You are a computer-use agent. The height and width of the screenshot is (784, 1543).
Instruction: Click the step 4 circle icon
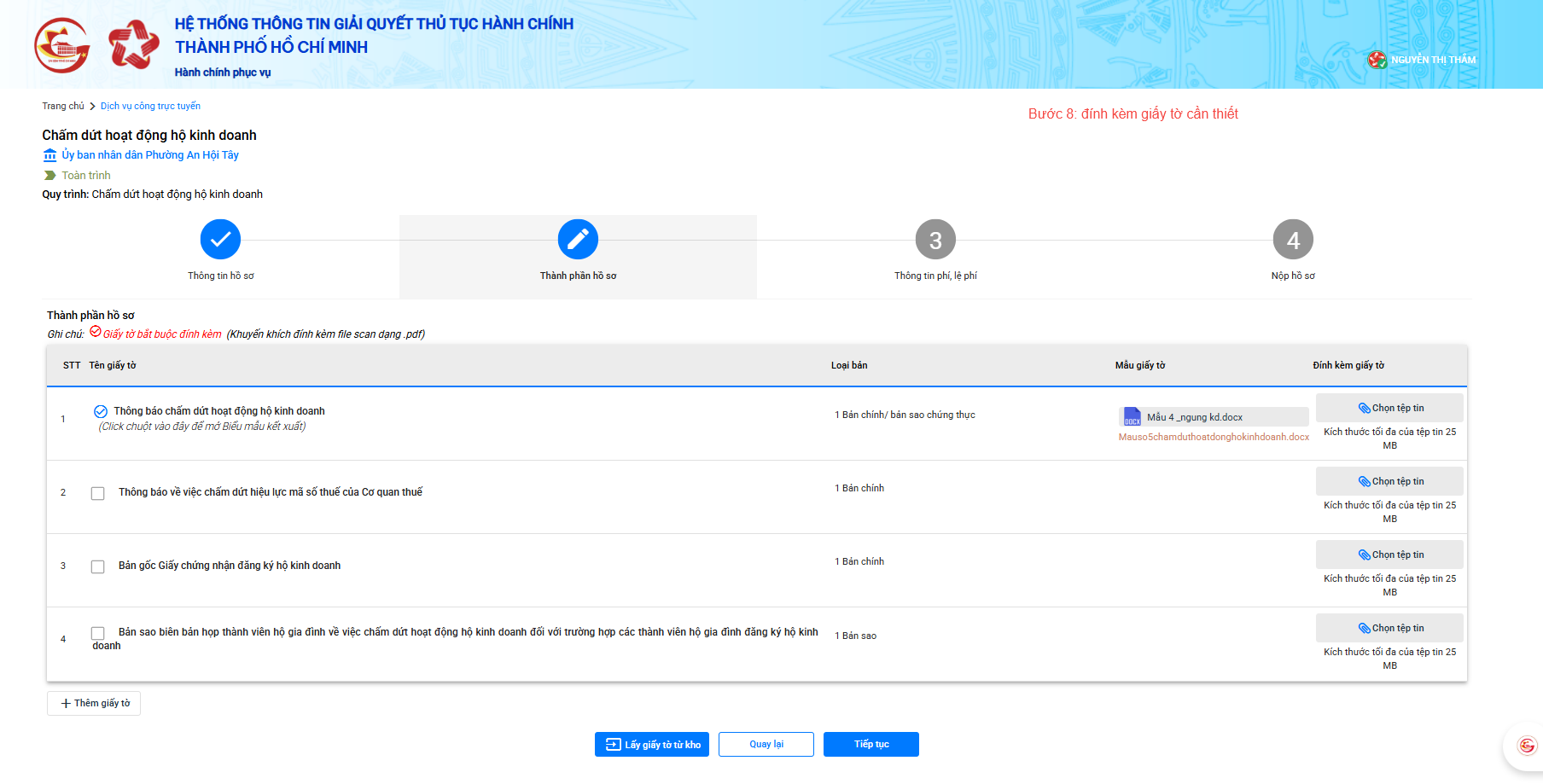coord(1293,240)
